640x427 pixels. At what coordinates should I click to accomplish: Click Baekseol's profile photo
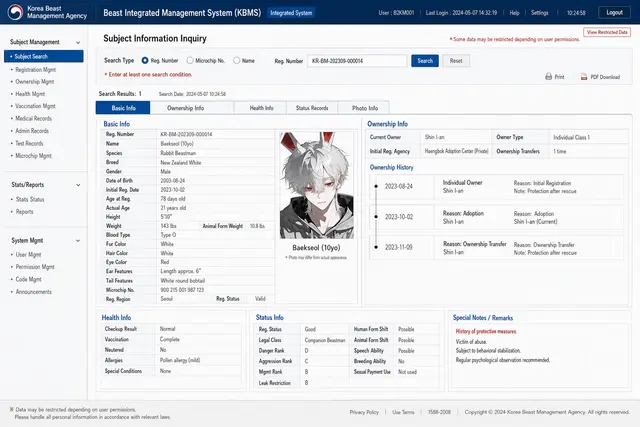tap(317, 185)
